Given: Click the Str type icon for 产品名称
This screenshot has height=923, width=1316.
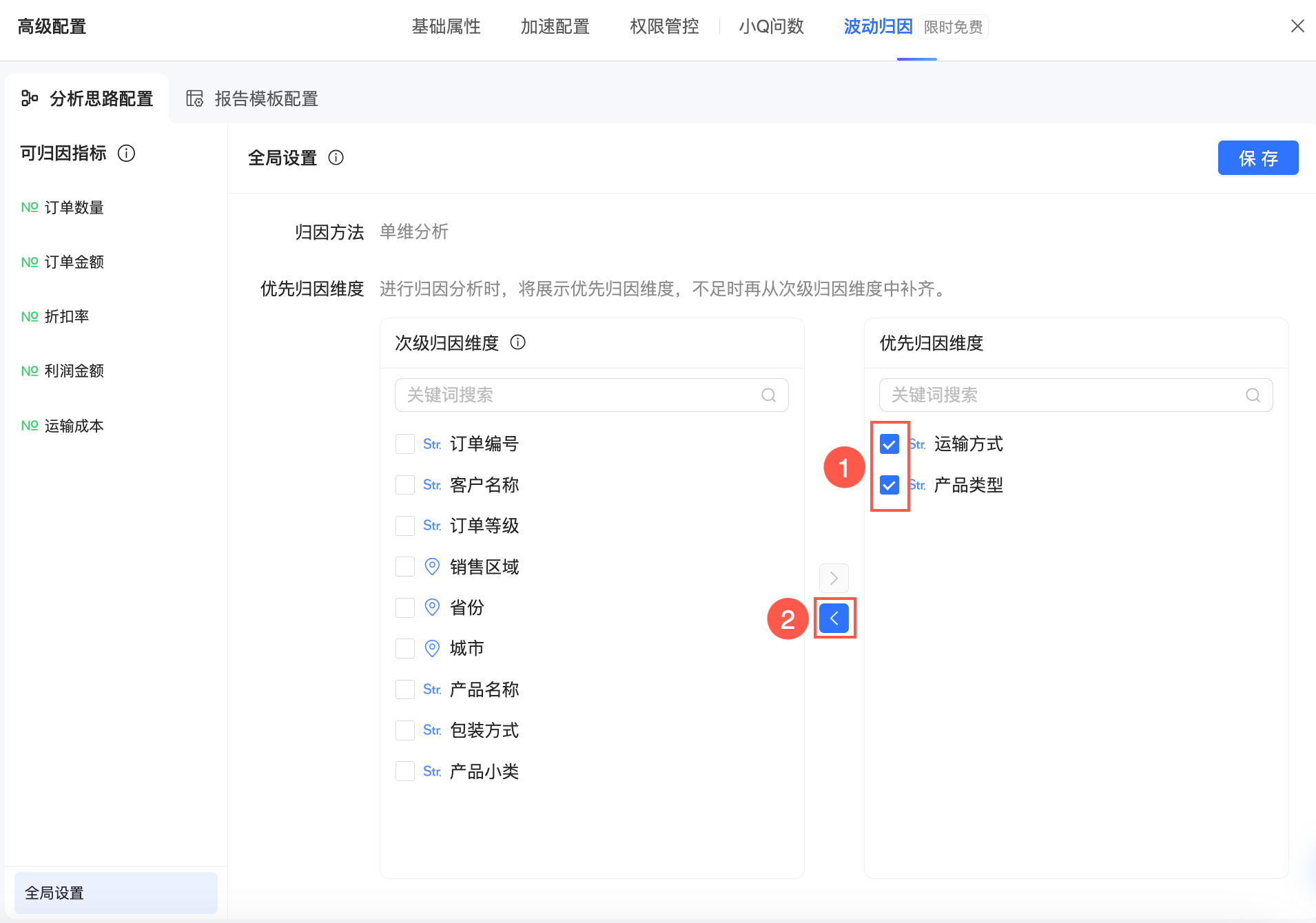Looking at the screenshot, I should pyautogui.click(x=432, y=689).
